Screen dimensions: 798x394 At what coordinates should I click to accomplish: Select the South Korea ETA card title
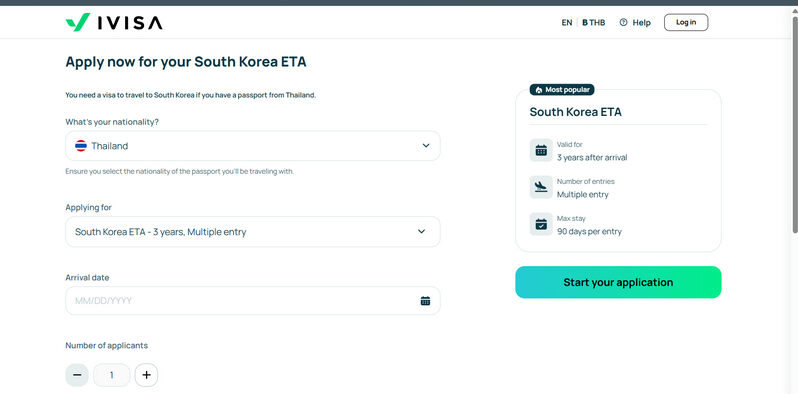pos(576,112)
